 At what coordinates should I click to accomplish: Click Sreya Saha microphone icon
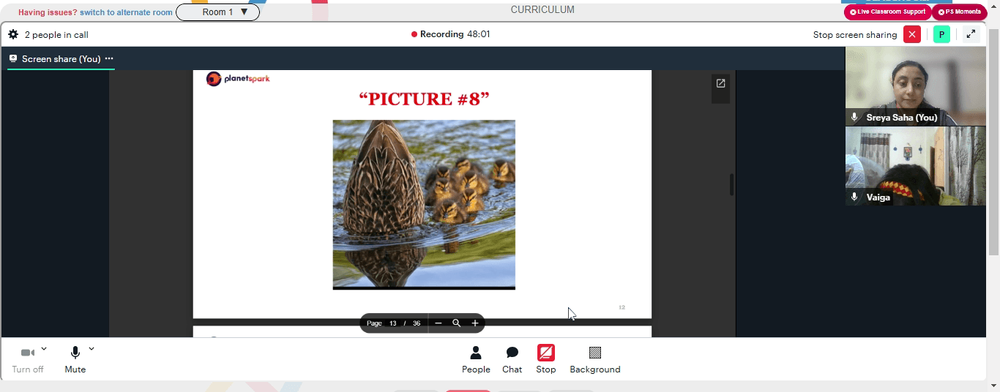(x=855, y=117)
